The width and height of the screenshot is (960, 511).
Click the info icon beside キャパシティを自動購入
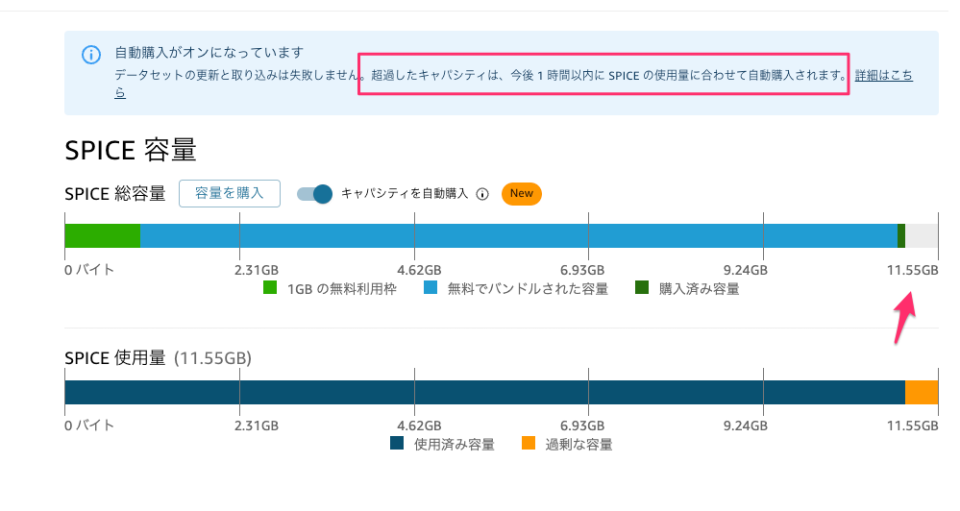[x=482, y=194]
